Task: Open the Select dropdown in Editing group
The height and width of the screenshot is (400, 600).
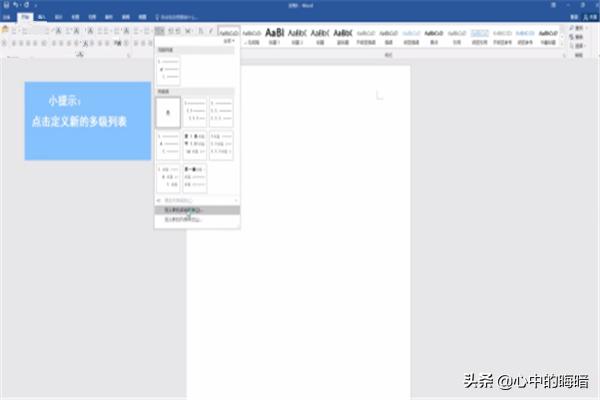Action: point(576,46)
